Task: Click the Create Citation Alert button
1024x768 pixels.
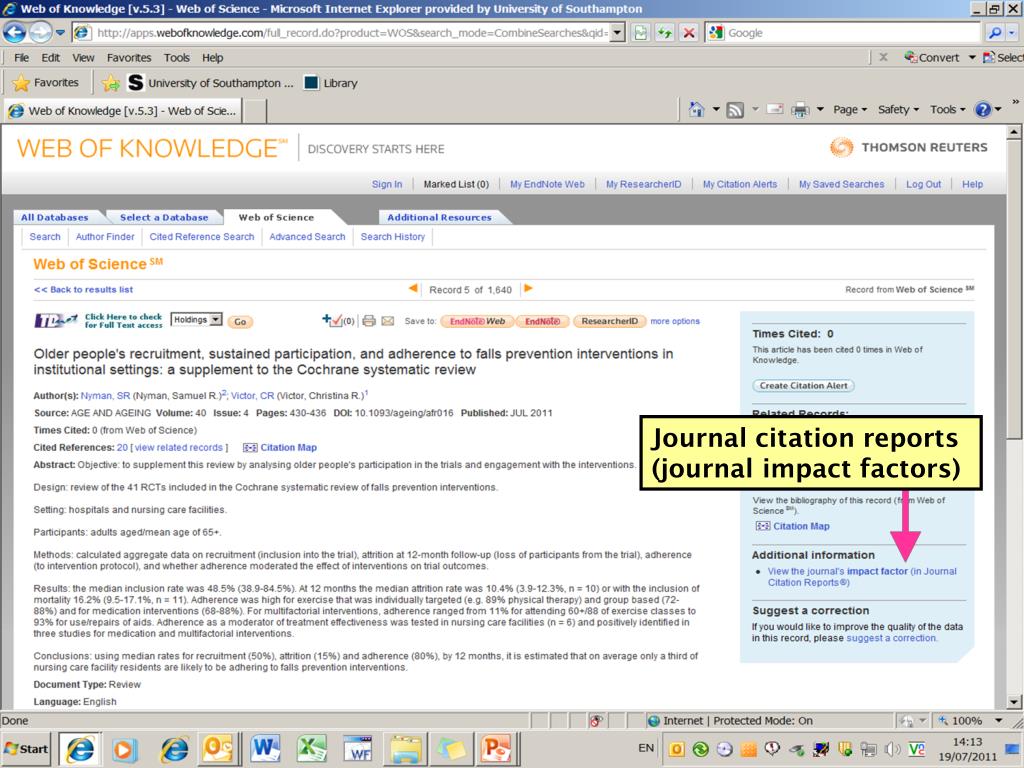Action: point(803,385)
